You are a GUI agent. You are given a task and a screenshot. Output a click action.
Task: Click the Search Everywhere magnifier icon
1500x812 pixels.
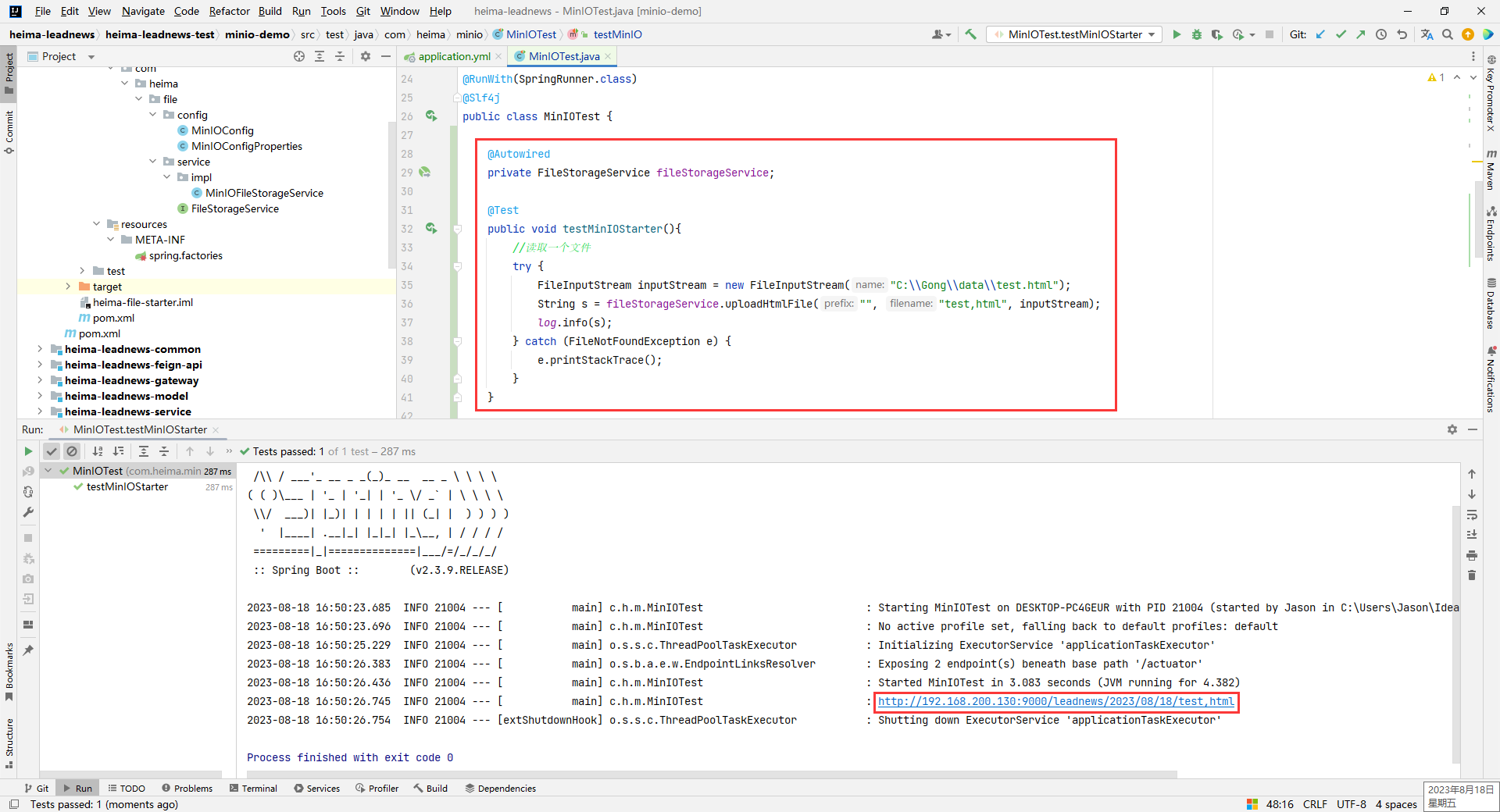coord(1448,34)
